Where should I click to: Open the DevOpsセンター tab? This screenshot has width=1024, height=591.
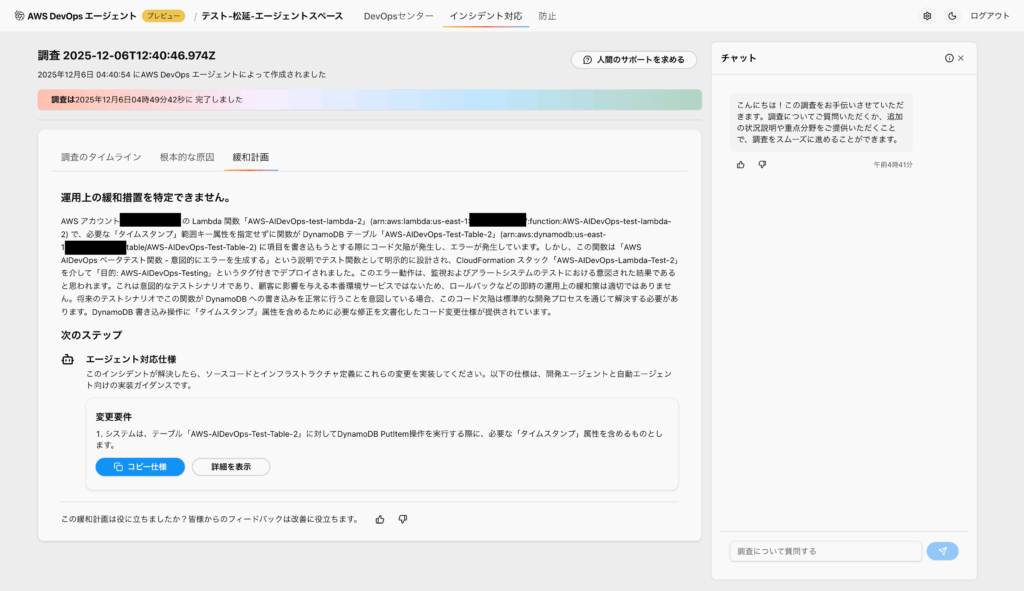(398, 16)
